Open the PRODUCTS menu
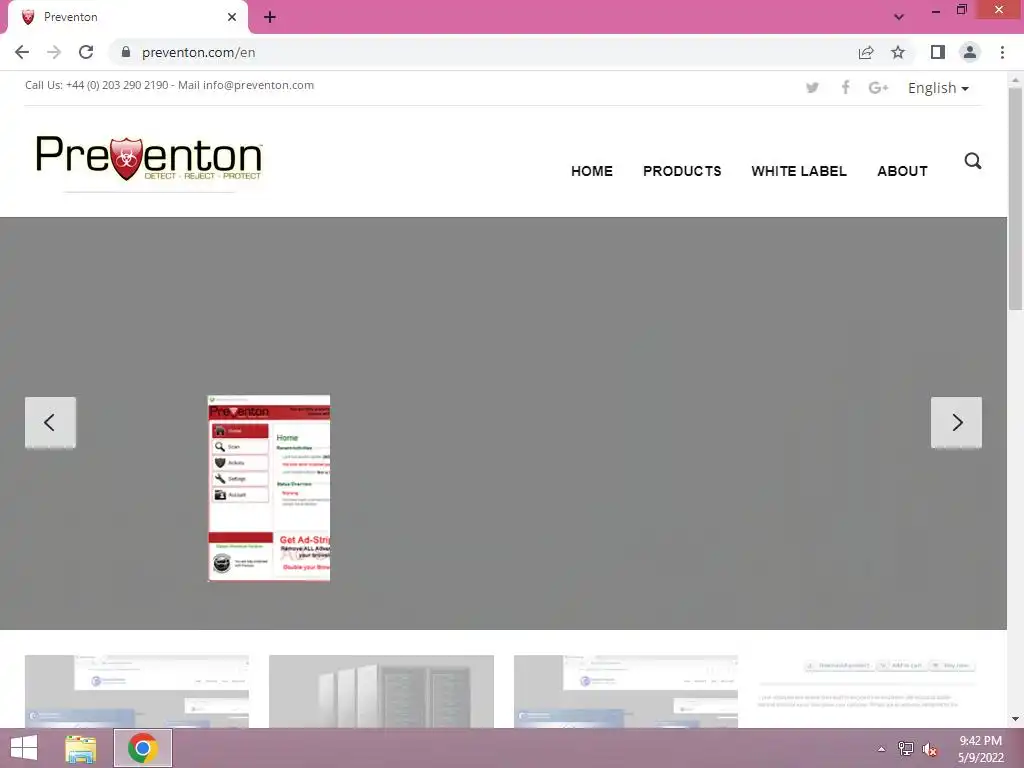Viewport: 1024px width, 768px height. tap(682, 171)
